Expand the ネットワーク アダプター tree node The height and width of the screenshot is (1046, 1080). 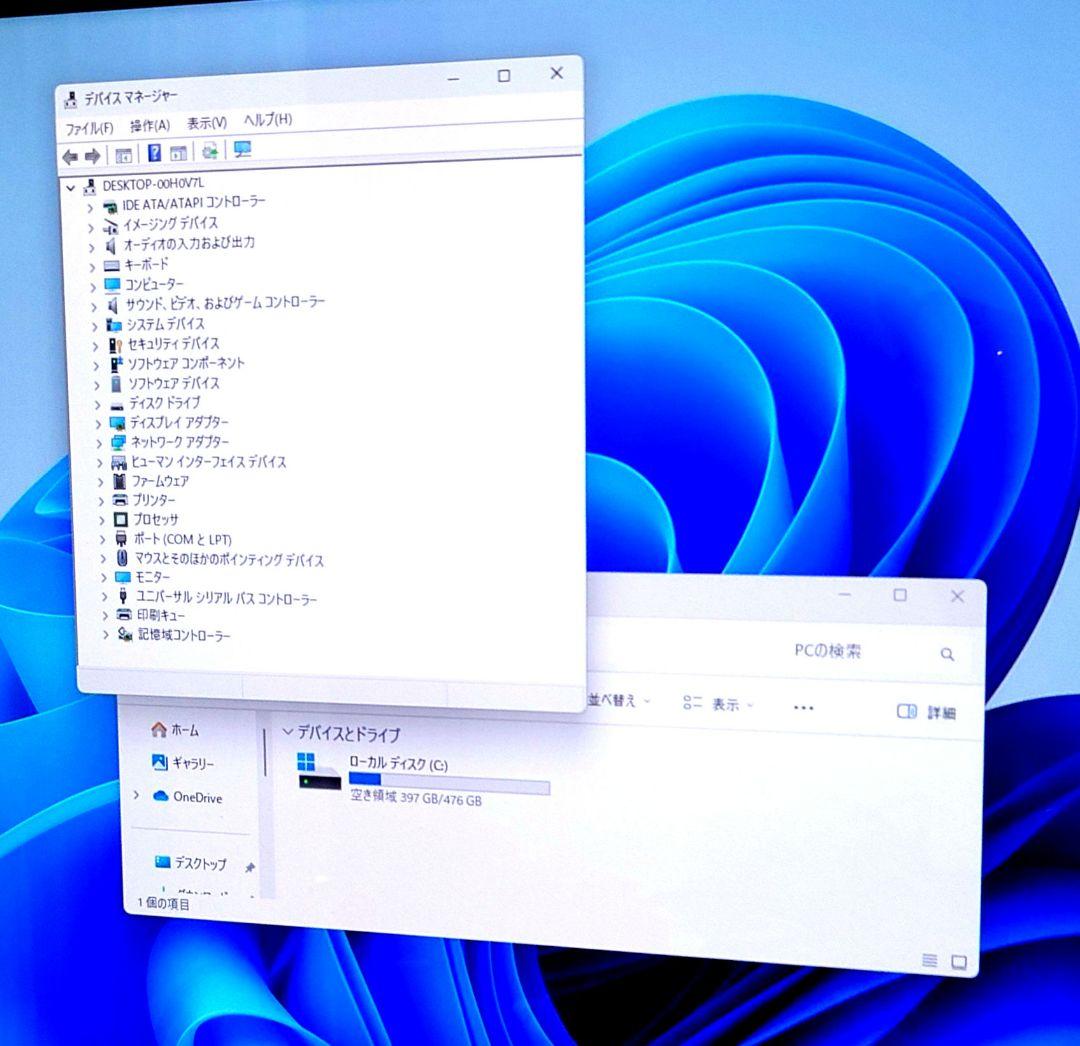pyautogui.click(x=99, y=442)
